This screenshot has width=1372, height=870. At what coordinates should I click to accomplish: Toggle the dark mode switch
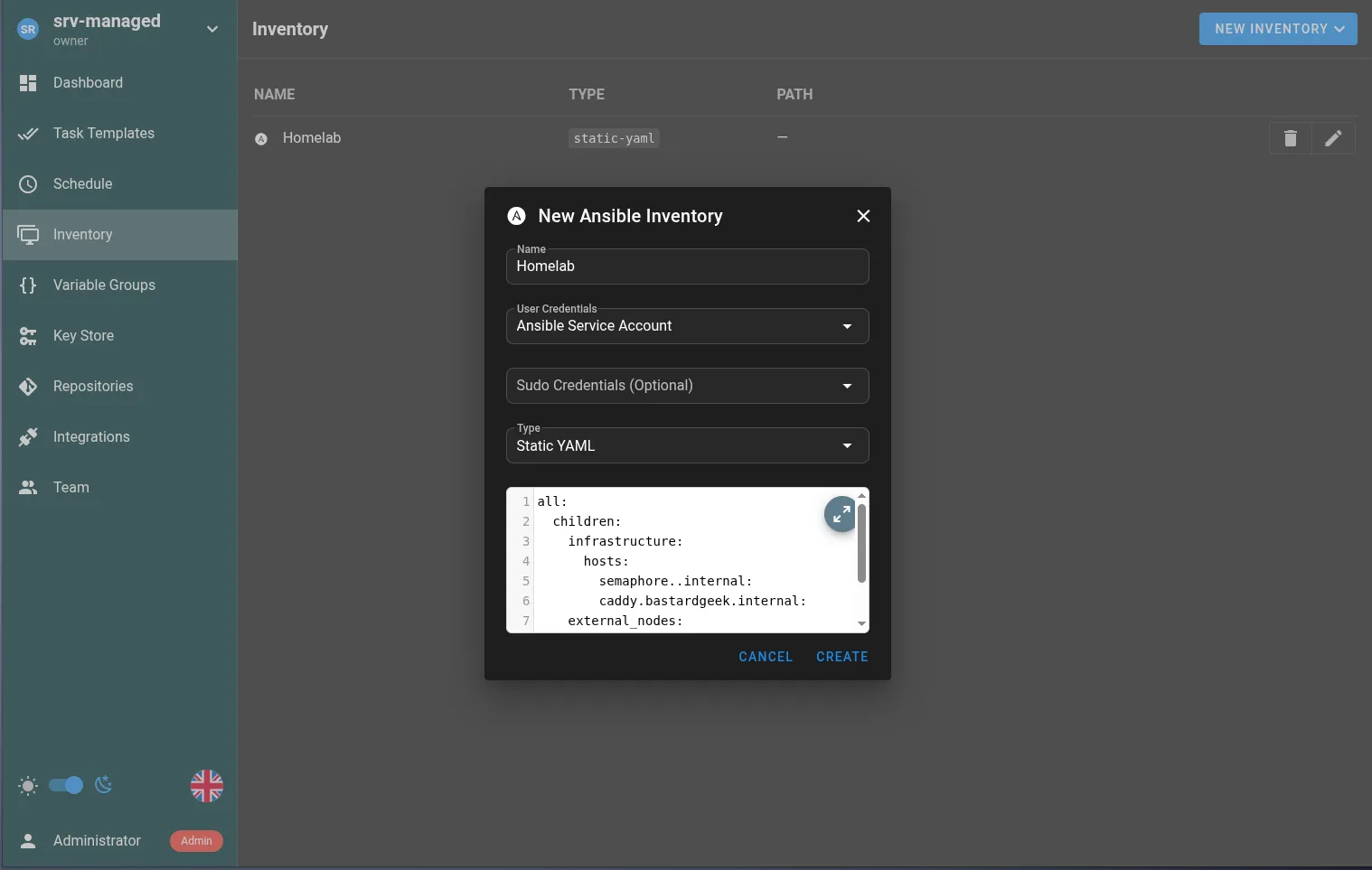pyautogui.click(x=64, y=786)
